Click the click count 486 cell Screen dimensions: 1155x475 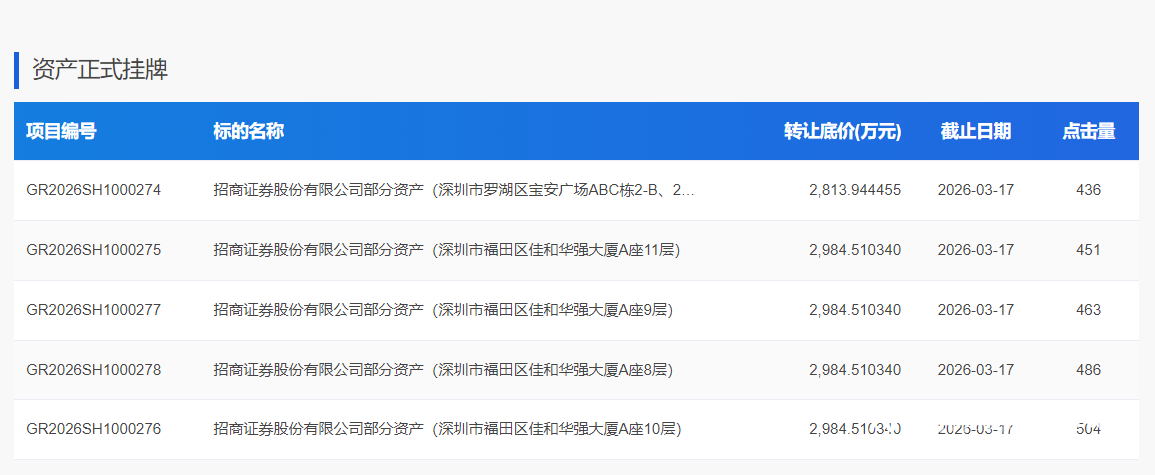[x=1088, y=370]
